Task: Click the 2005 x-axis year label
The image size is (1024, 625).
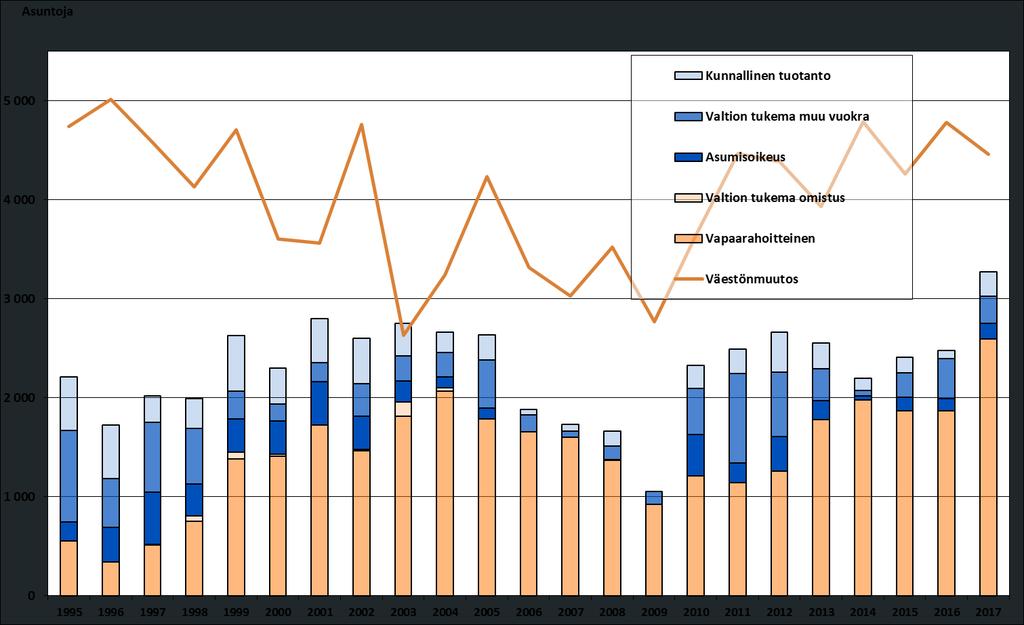Action: [x=487, y=613]
